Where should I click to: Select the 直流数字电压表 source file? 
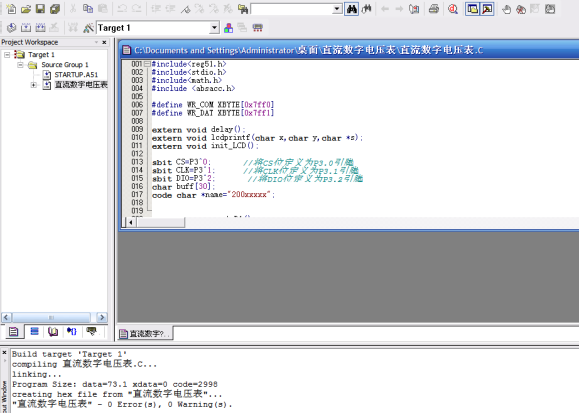pyautogui.click(x=81, y=85)
